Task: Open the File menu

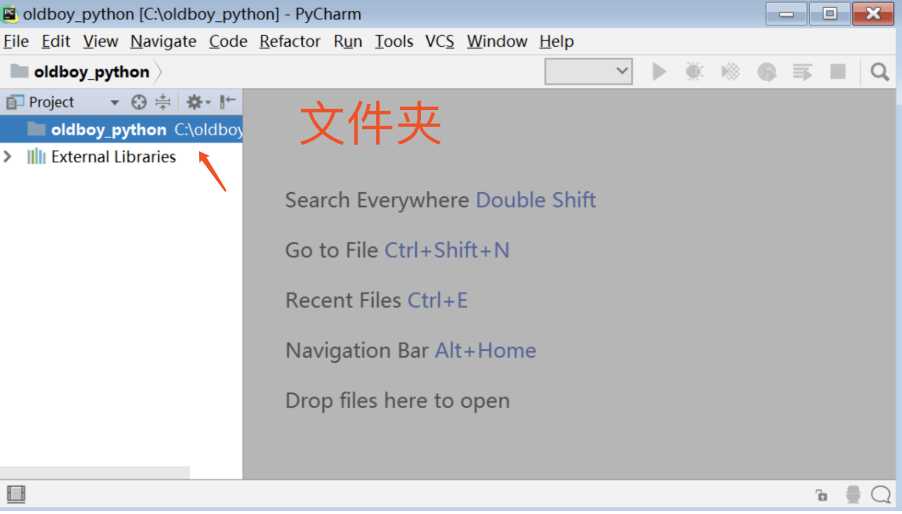Action: click(16, 41)
